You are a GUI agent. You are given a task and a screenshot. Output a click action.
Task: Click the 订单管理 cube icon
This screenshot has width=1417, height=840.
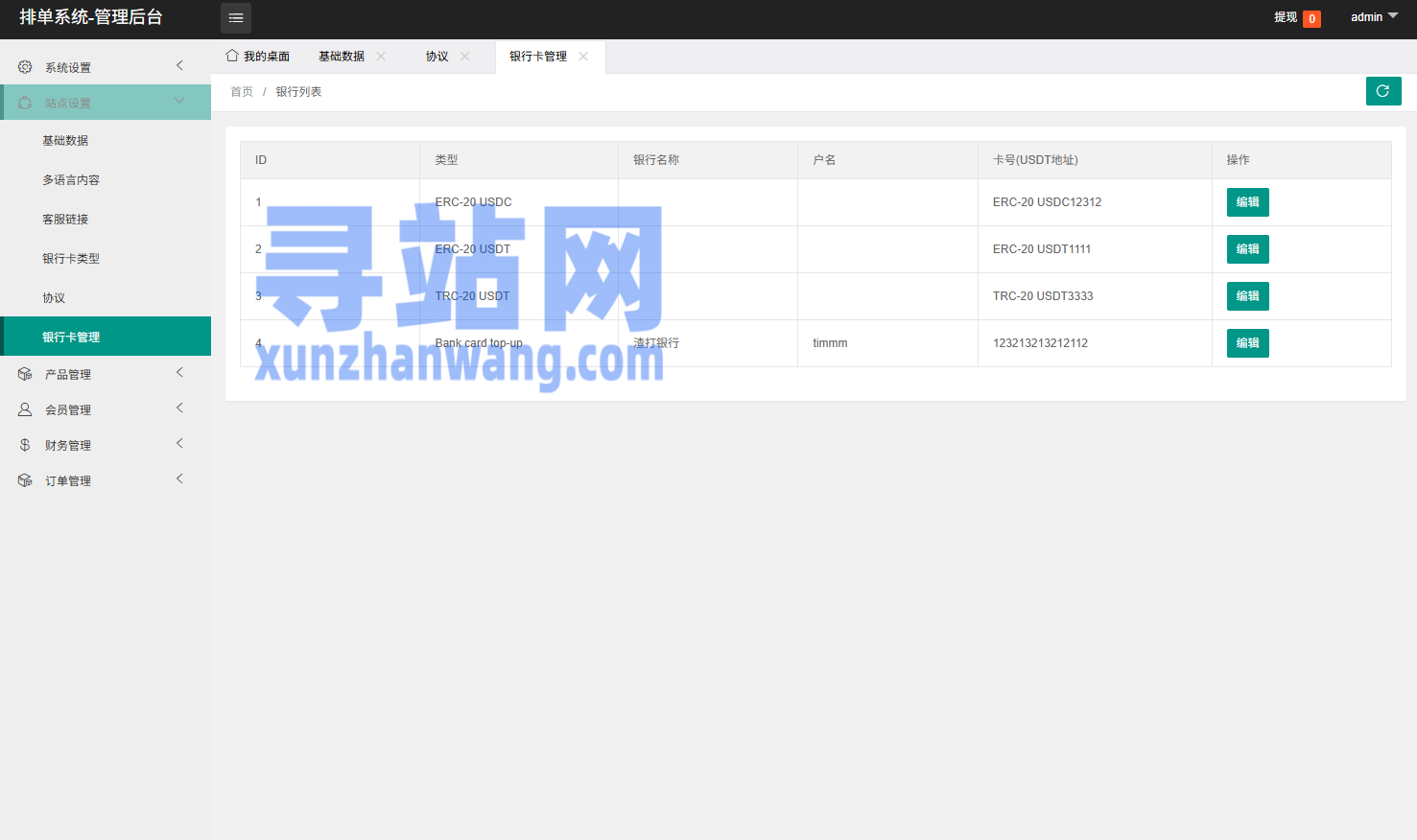[25, 480]
